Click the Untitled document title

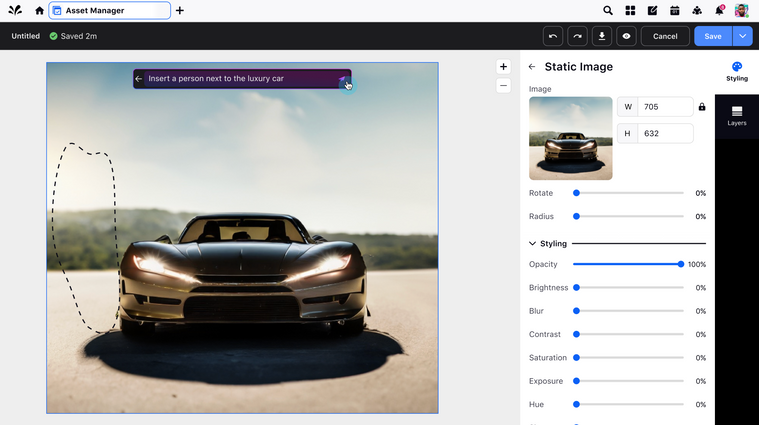(26, 36)
